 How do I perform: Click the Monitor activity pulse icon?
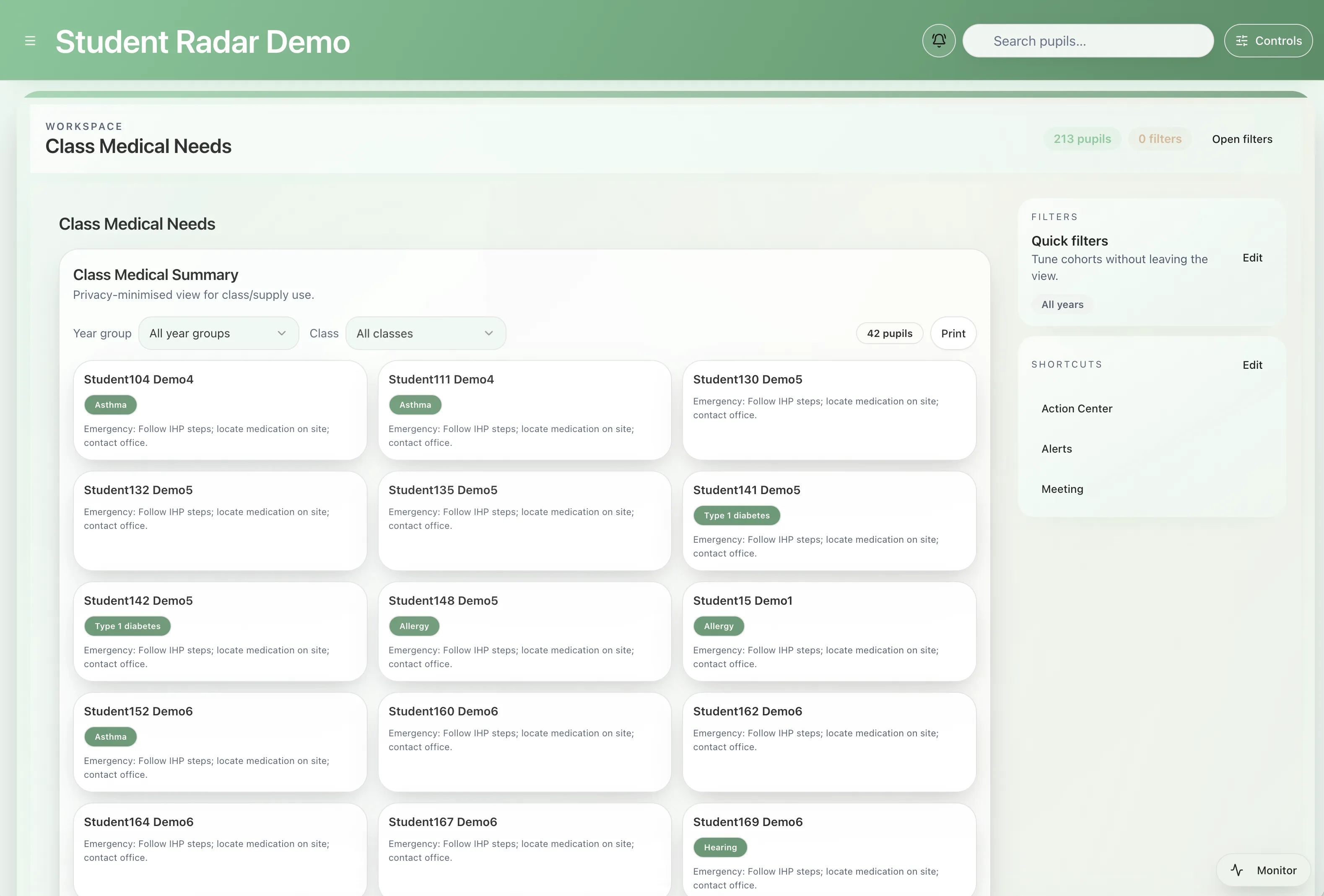pyautogui.click(x=1236, y=870)
